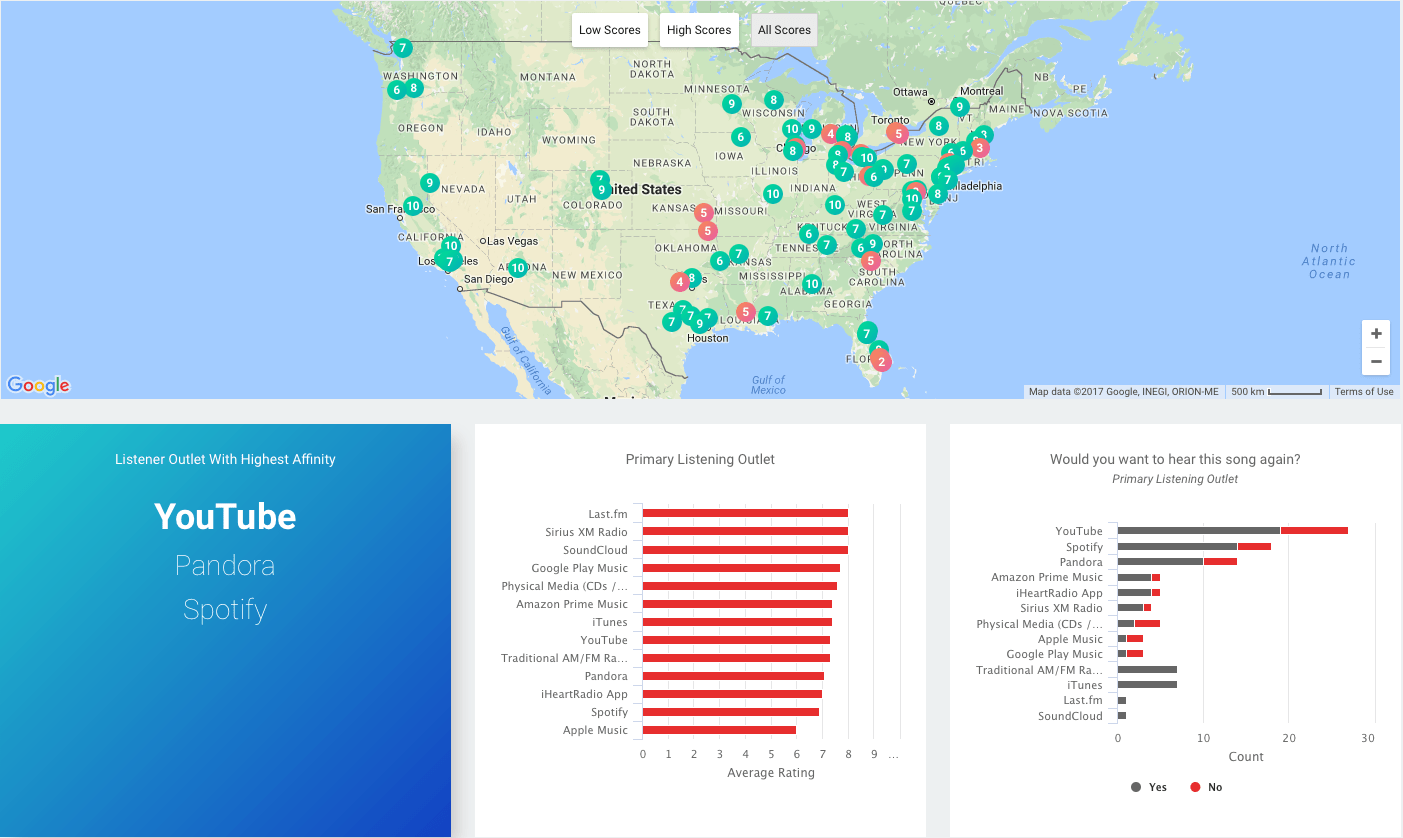
Task: Click the Google Play Music average rating bar
Action: (x=741, y=568)
